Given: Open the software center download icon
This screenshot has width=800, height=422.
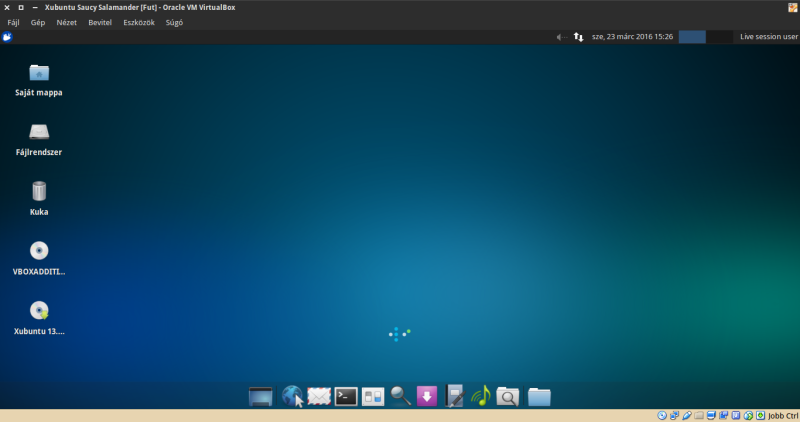Looking at the screenshot, I should [x=427, y=396].
